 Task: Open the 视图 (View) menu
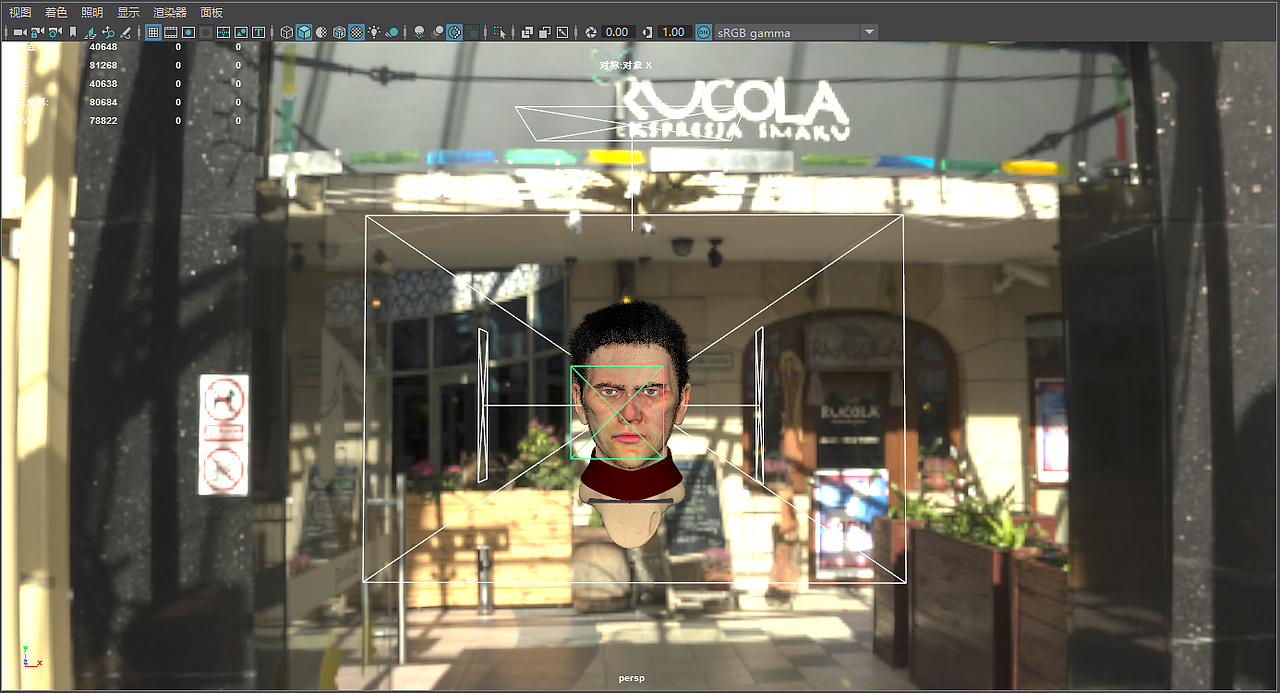click(20, 12)
